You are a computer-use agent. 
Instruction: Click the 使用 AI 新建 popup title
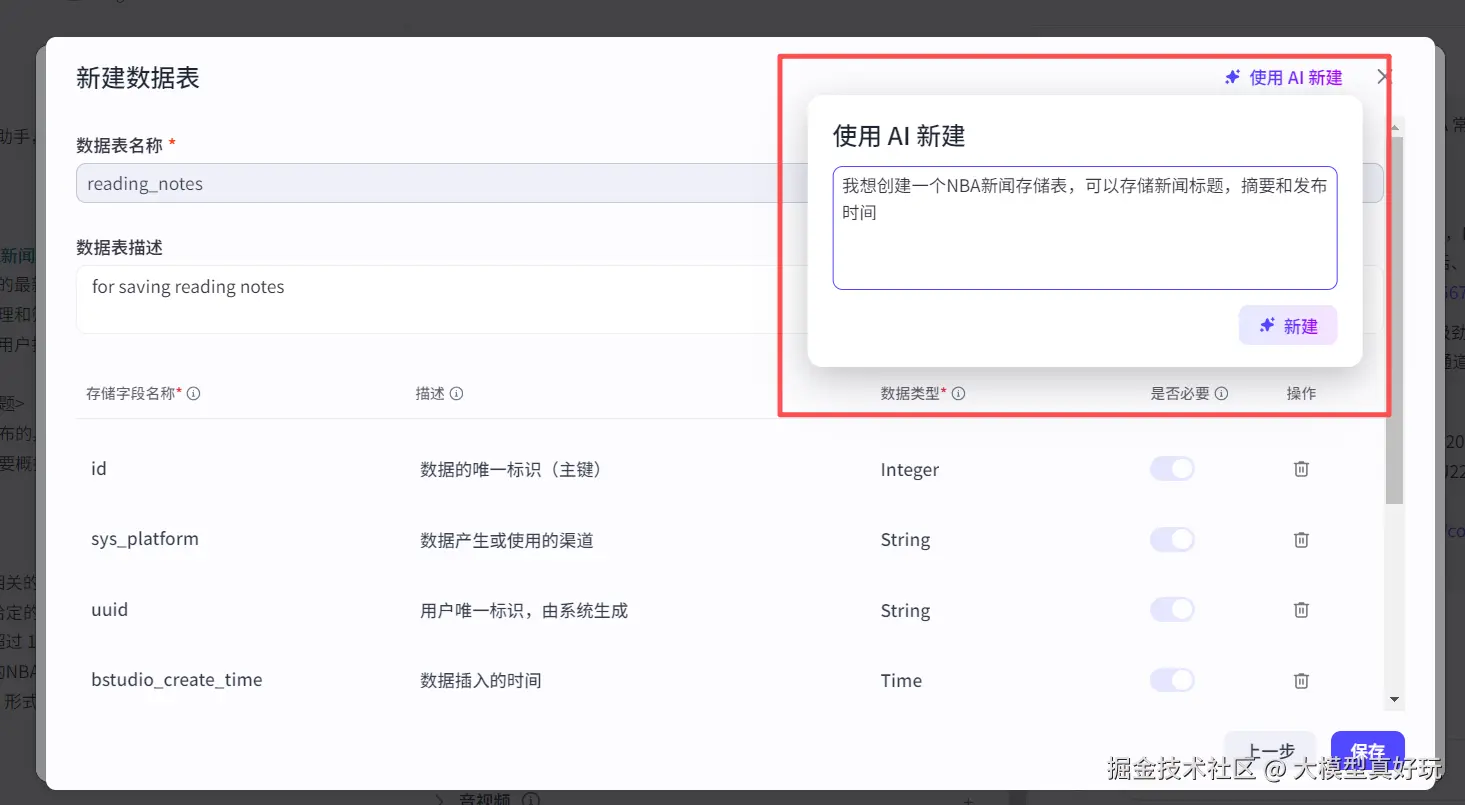899,136
